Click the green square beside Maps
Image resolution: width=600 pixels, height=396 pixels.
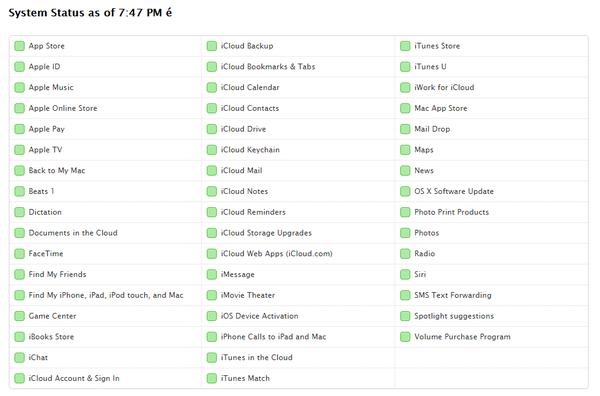pos(405,150)
